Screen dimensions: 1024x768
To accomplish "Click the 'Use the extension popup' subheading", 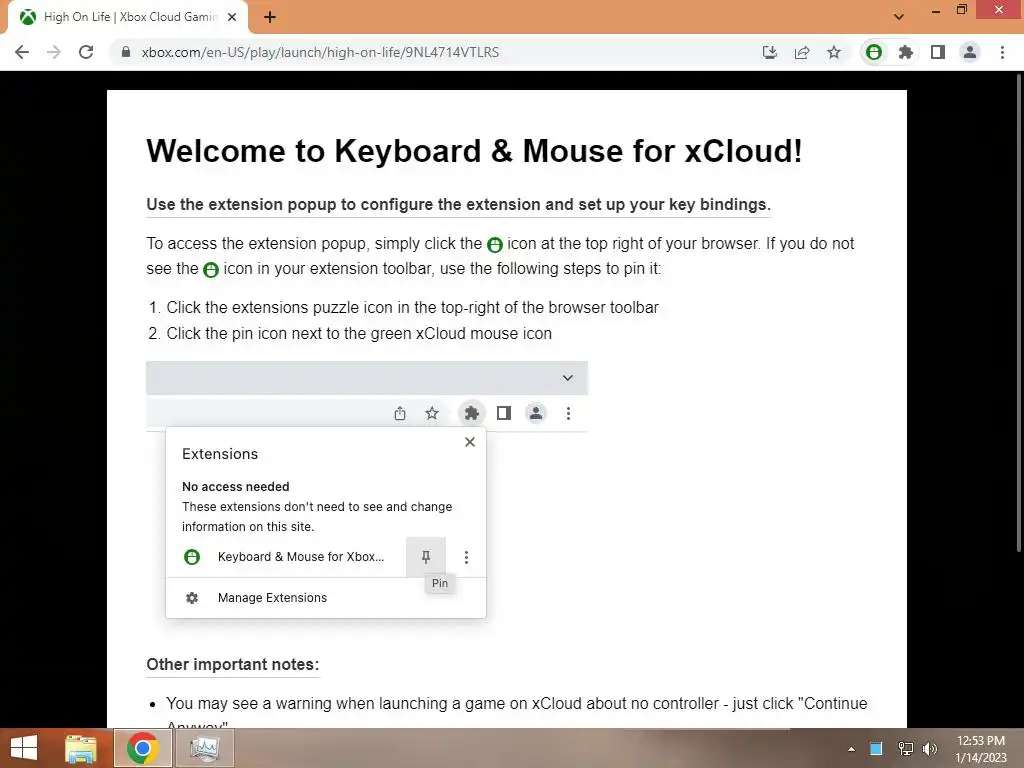I will pyautogui.click(x=458, y=204).
